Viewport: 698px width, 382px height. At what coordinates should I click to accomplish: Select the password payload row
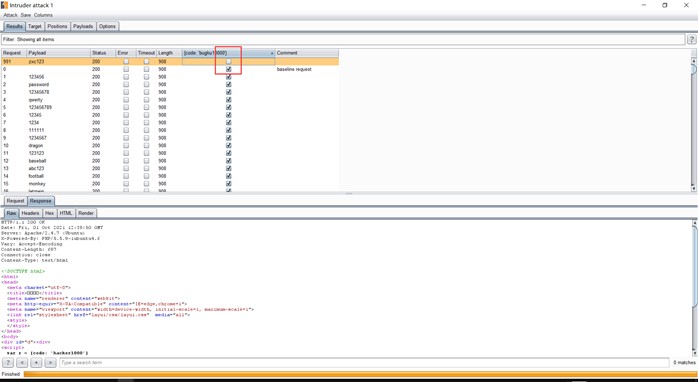click(170, 85)
